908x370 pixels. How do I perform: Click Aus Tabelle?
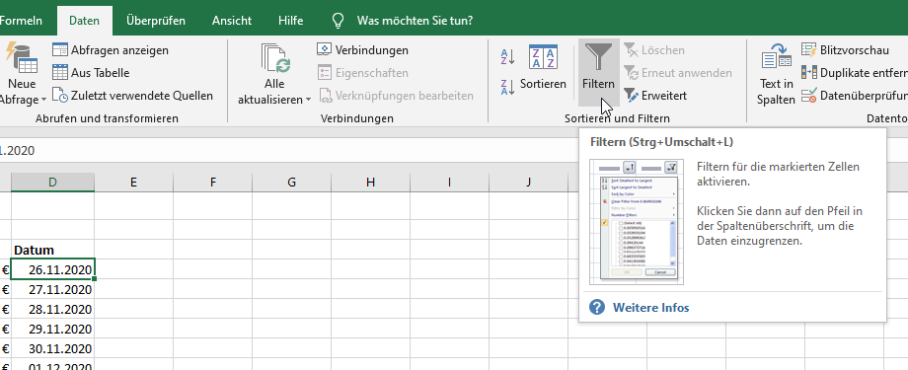tap(91, 72)
